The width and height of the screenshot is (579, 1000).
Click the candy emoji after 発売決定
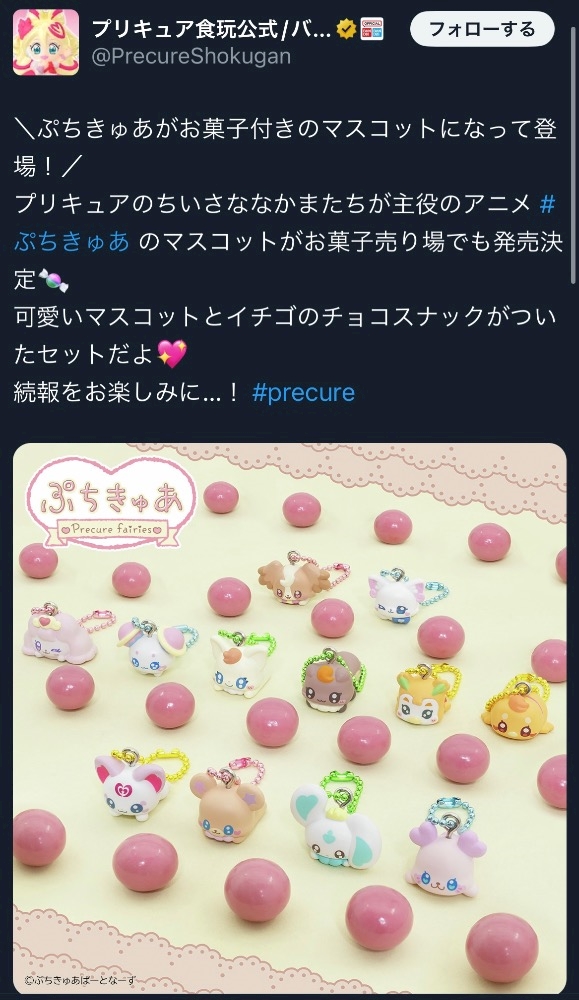54,280
